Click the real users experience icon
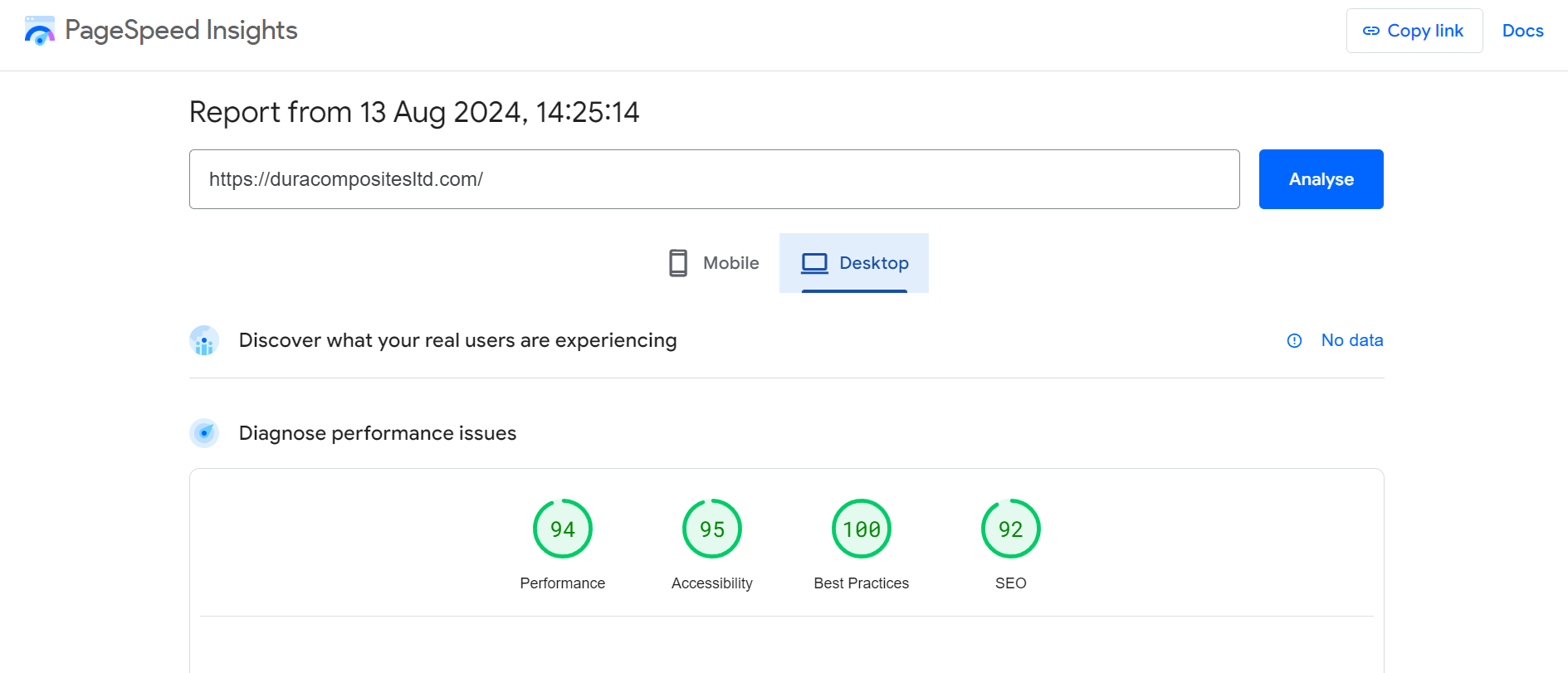 point(204,340)
